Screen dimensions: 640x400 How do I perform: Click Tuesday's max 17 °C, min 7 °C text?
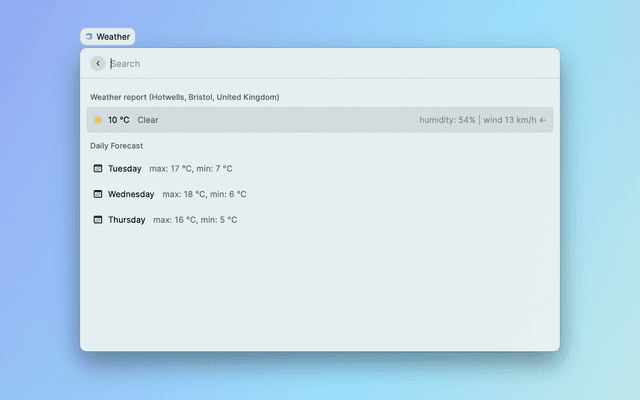pyautogui.click(x=191, y=168)
